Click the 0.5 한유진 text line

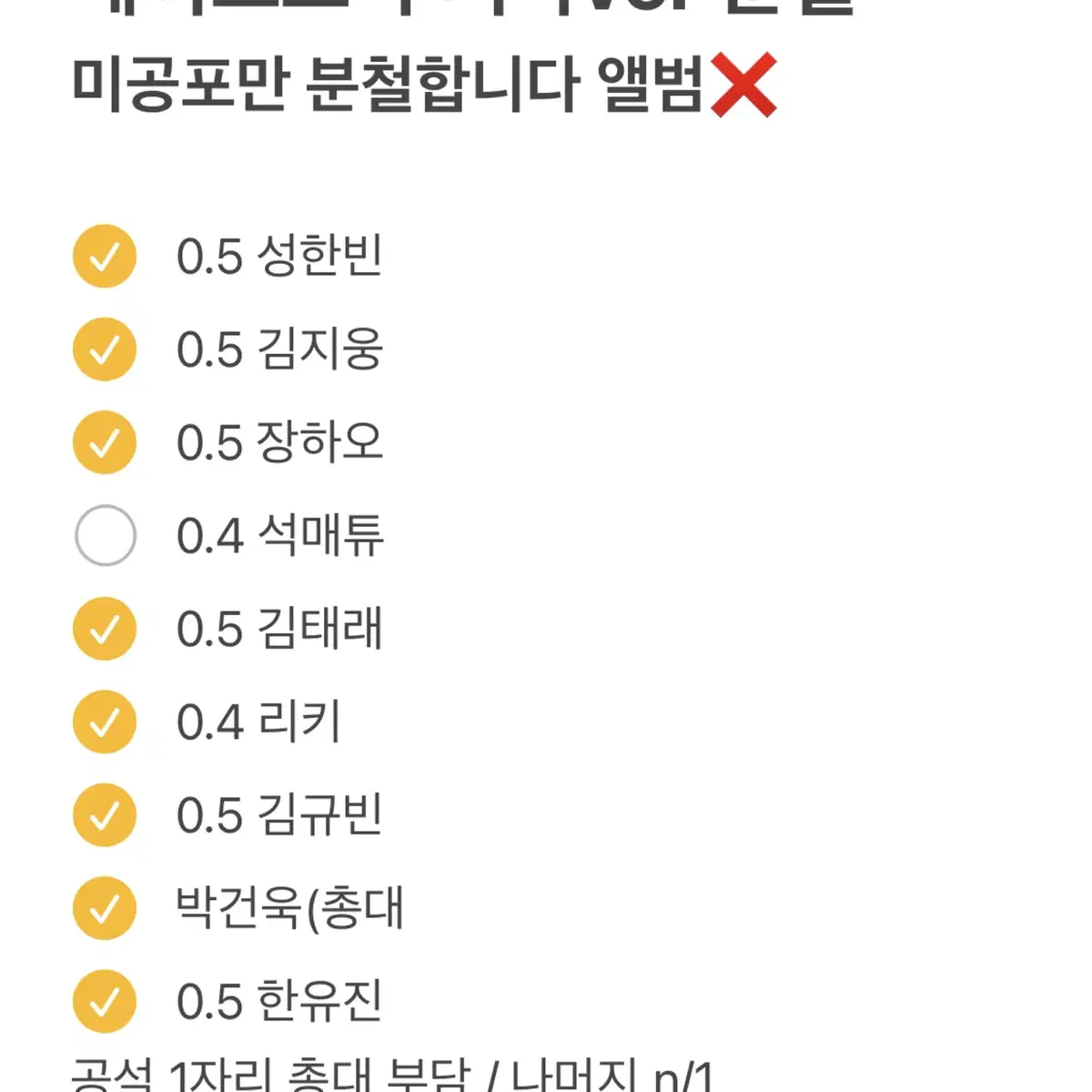coord(279,1002)
